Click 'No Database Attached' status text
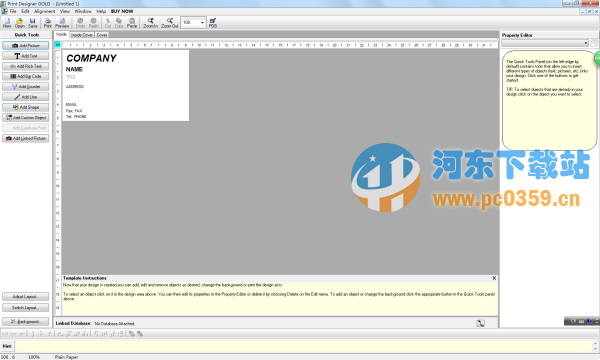This screenshot has width=600, height=360. click(x=114, y=324)
